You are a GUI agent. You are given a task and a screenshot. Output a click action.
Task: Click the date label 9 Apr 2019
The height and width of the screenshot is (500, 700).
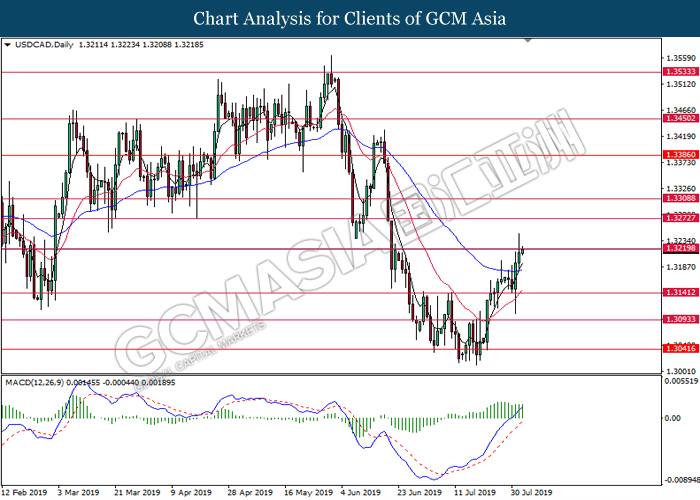point(194,492)
